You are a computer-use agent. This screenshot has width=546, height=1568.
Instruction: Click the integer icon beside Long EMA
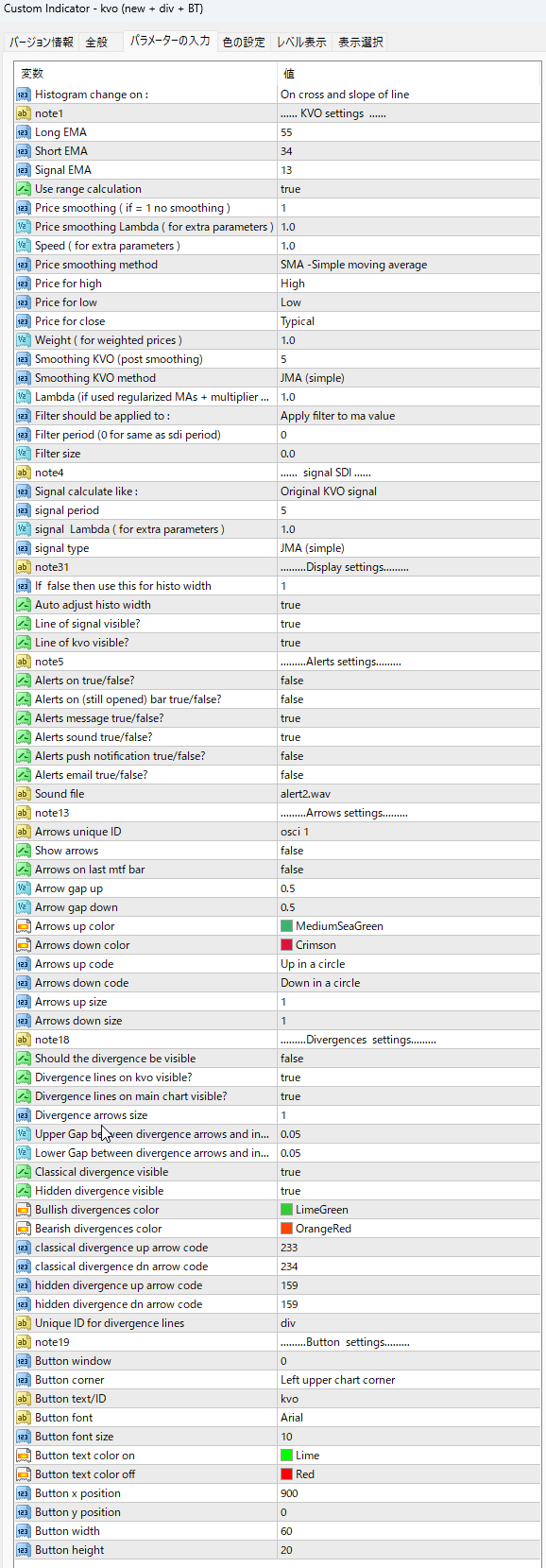(24, 132)
